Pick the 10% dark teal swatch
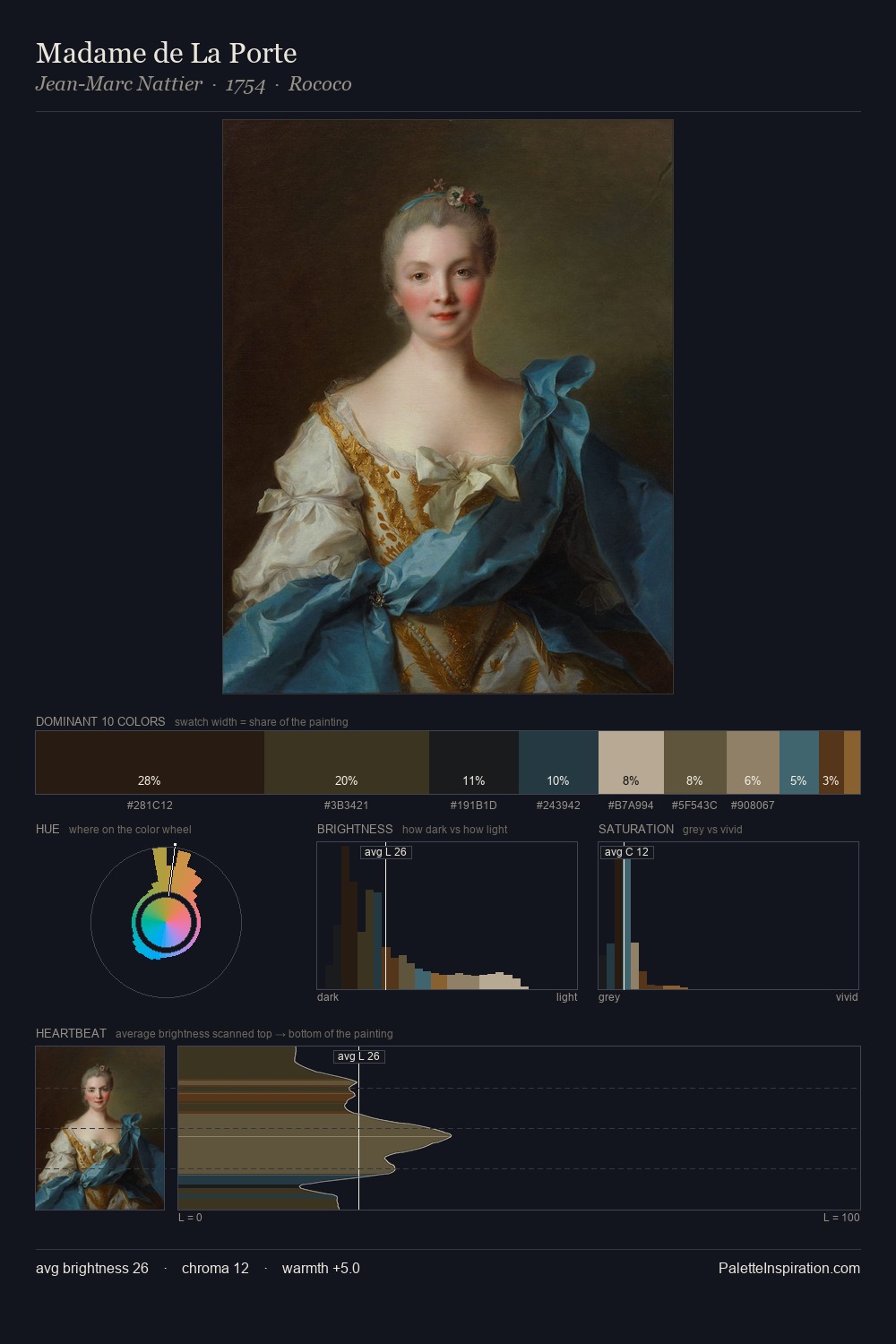The height and width of the screenshot is (1344, 896). point(558,762)
